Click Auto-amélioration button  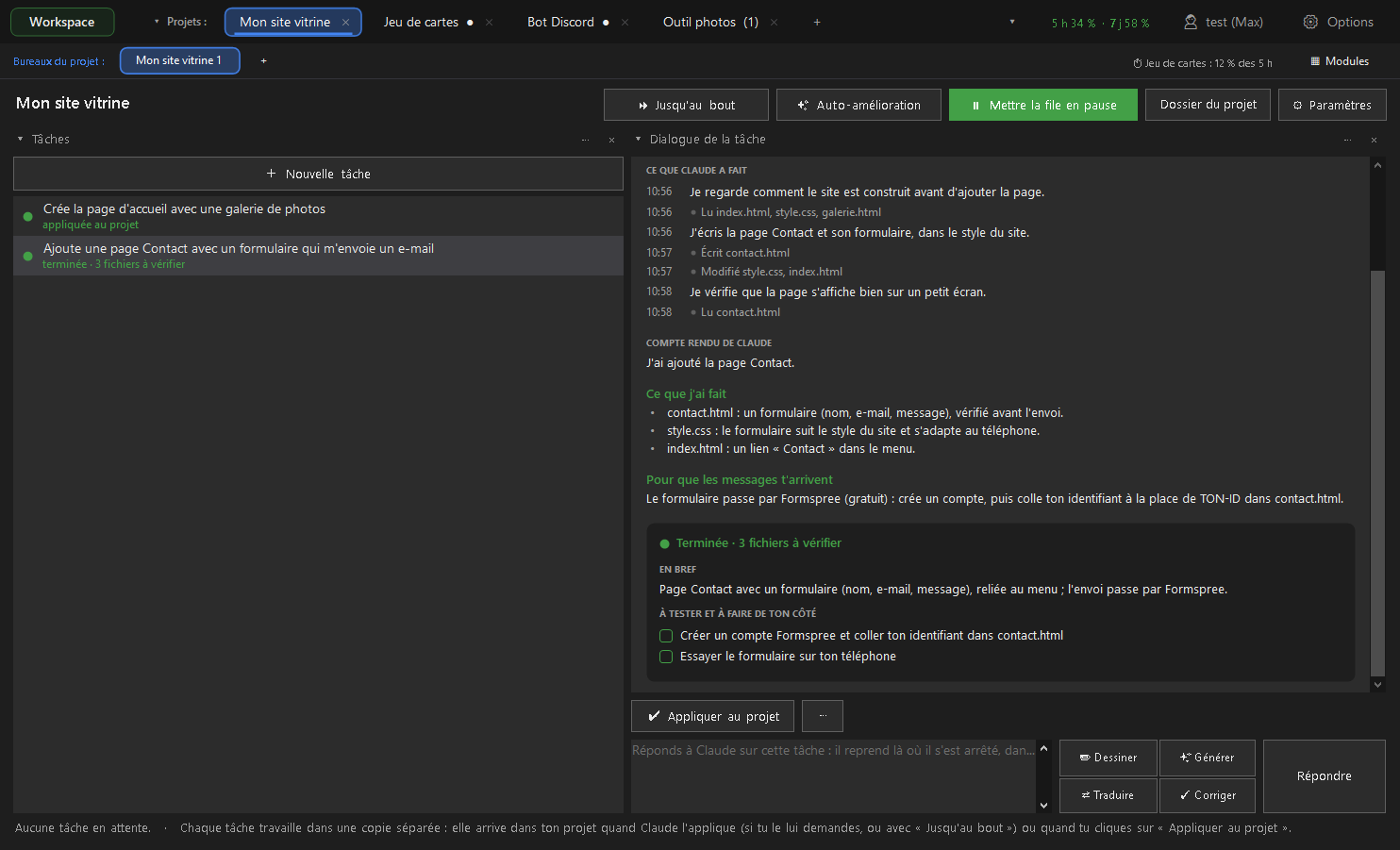coord(858,105)
